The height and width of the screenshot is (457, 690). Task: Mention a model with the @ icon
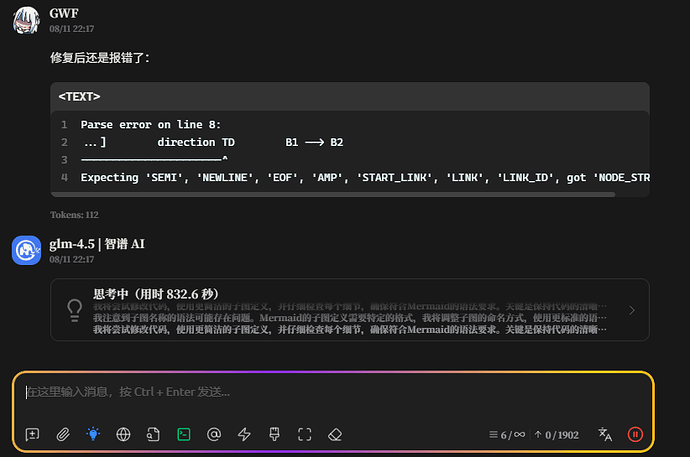(x=214, y=435)
